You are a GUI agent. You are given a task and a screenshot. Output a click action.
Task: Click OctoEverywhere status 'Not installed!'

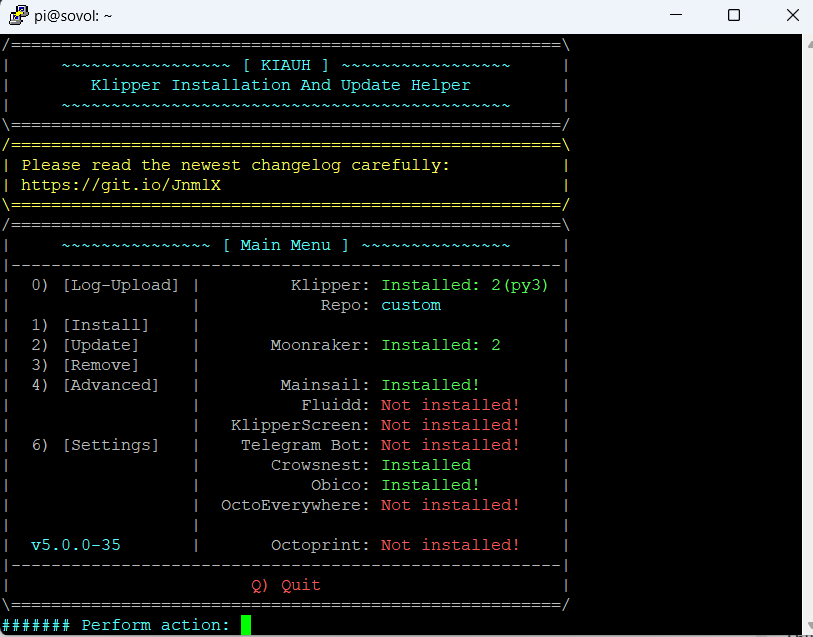coord(450,505)
